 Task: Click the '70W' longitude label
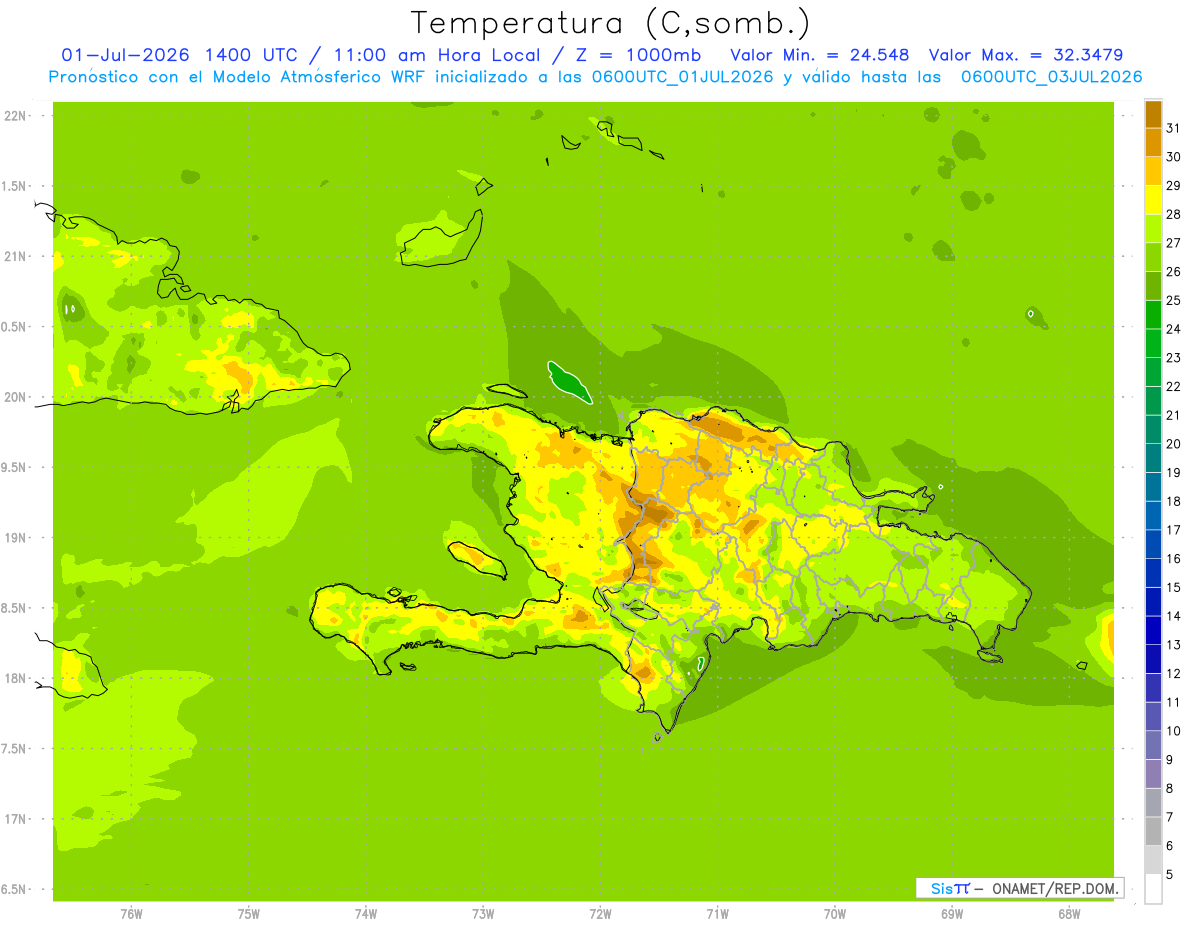(x=835, y=914)
